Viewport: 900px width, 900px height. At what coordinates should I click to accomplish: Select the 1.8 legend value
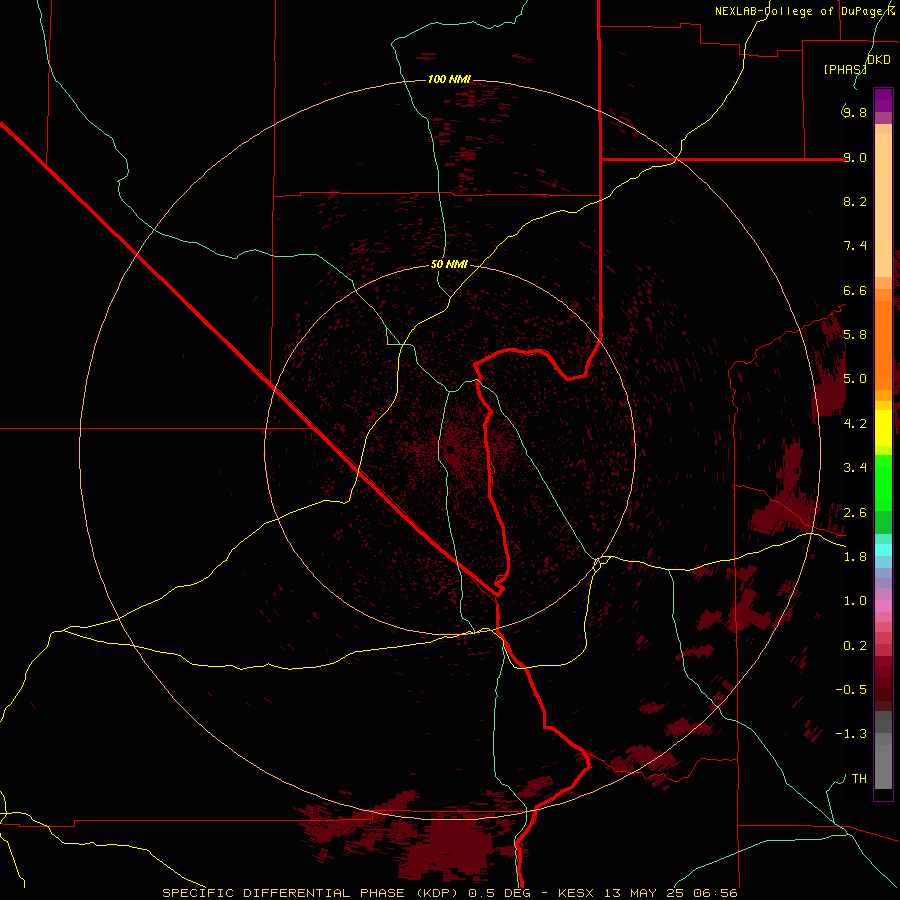pyautogui.click(x=855, y=557)
